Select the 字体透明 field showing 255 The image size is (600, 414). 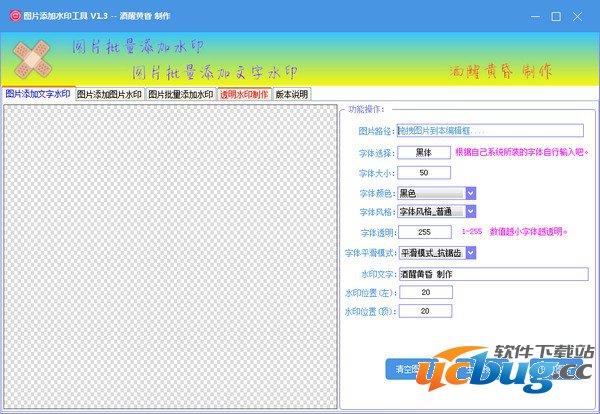(x=424, y=232)
